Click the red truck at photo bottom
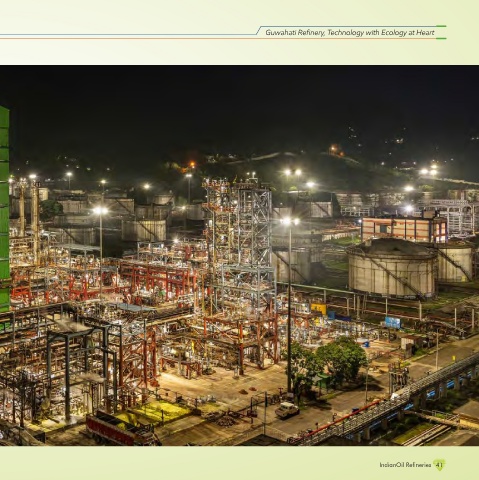This screenshot has width=479, height=480. (122, 429)
